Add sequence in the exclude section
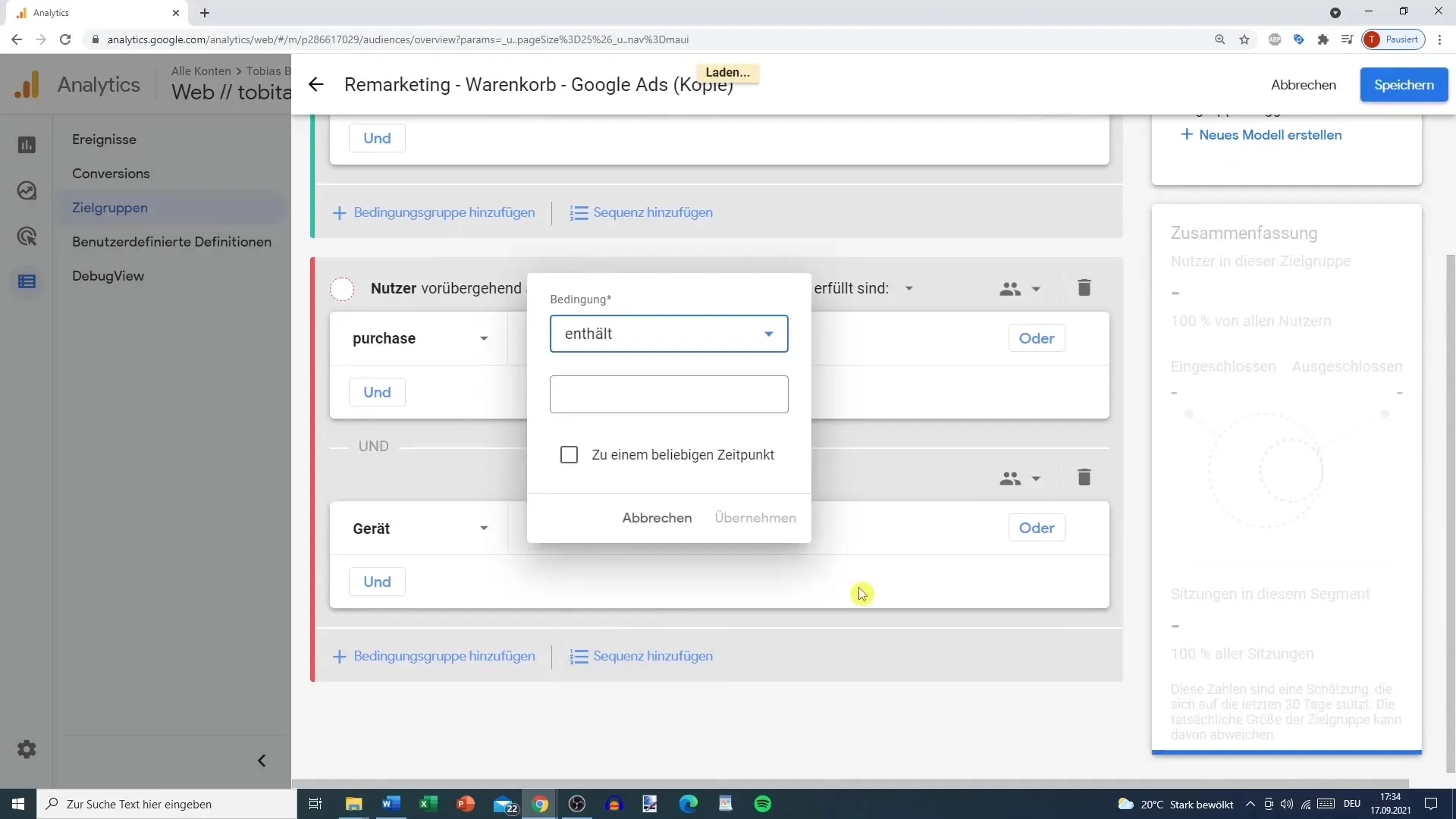1456x819 pixels. (x=642, y=656)
